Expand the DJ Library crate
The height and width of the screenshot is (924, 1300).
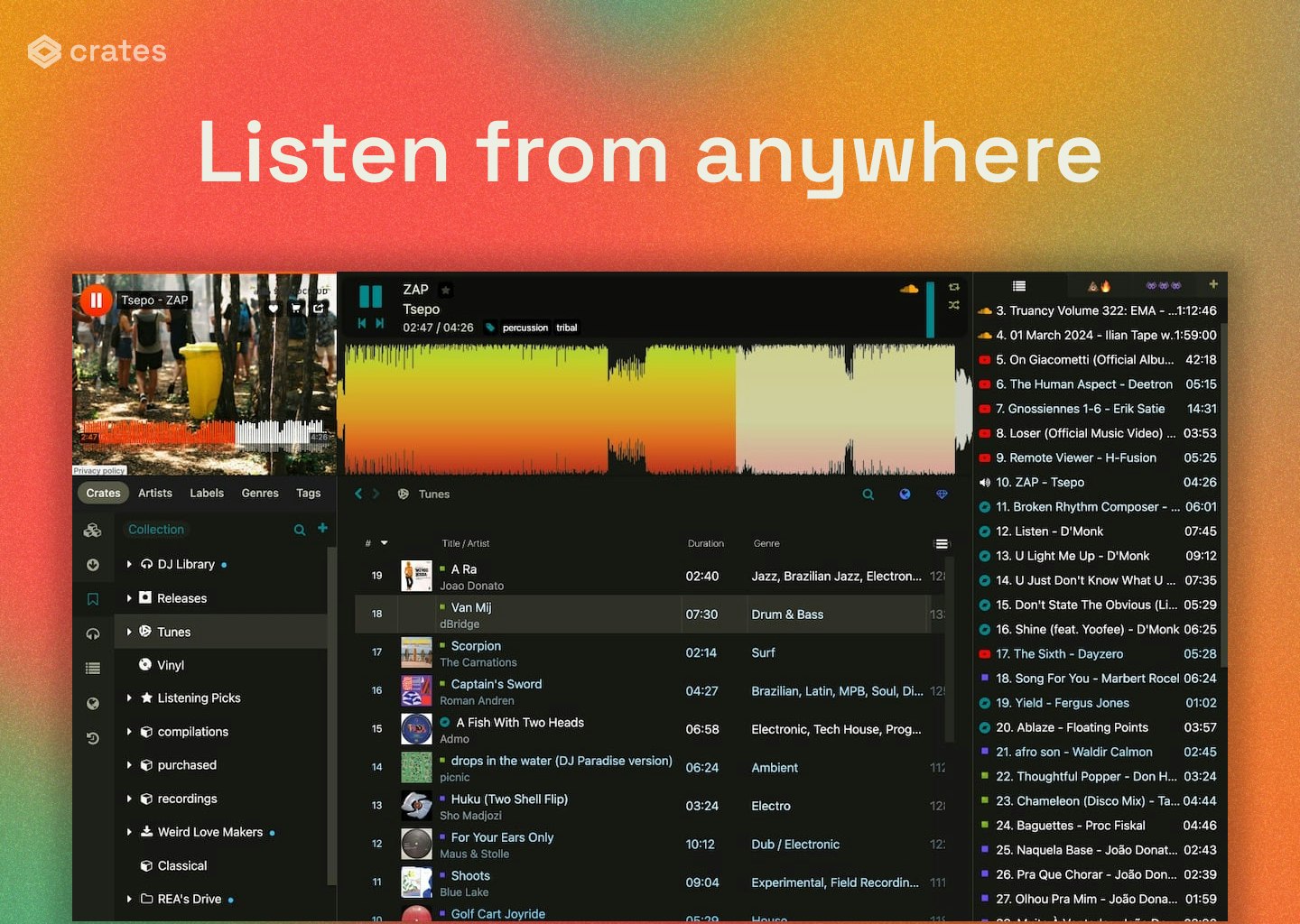pos(129,564)
